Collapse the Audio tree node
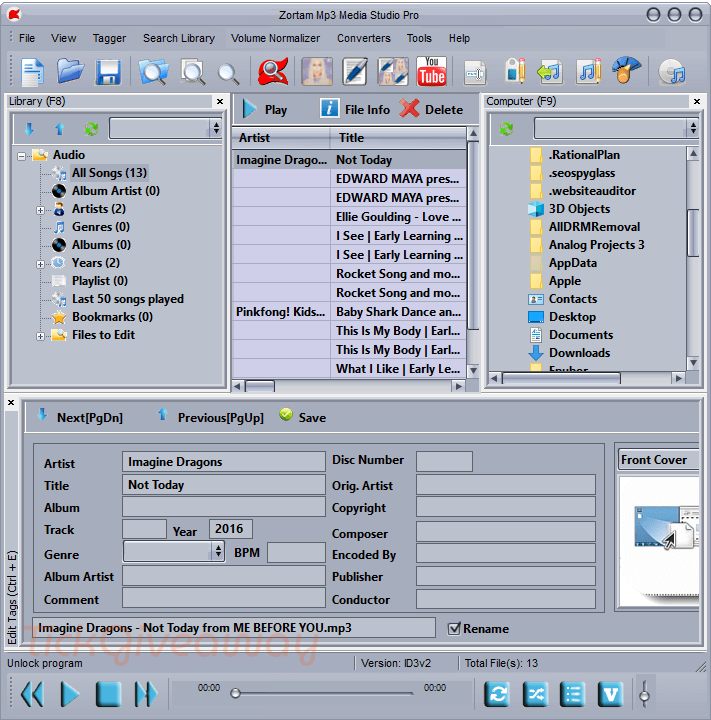 (21, 157)
